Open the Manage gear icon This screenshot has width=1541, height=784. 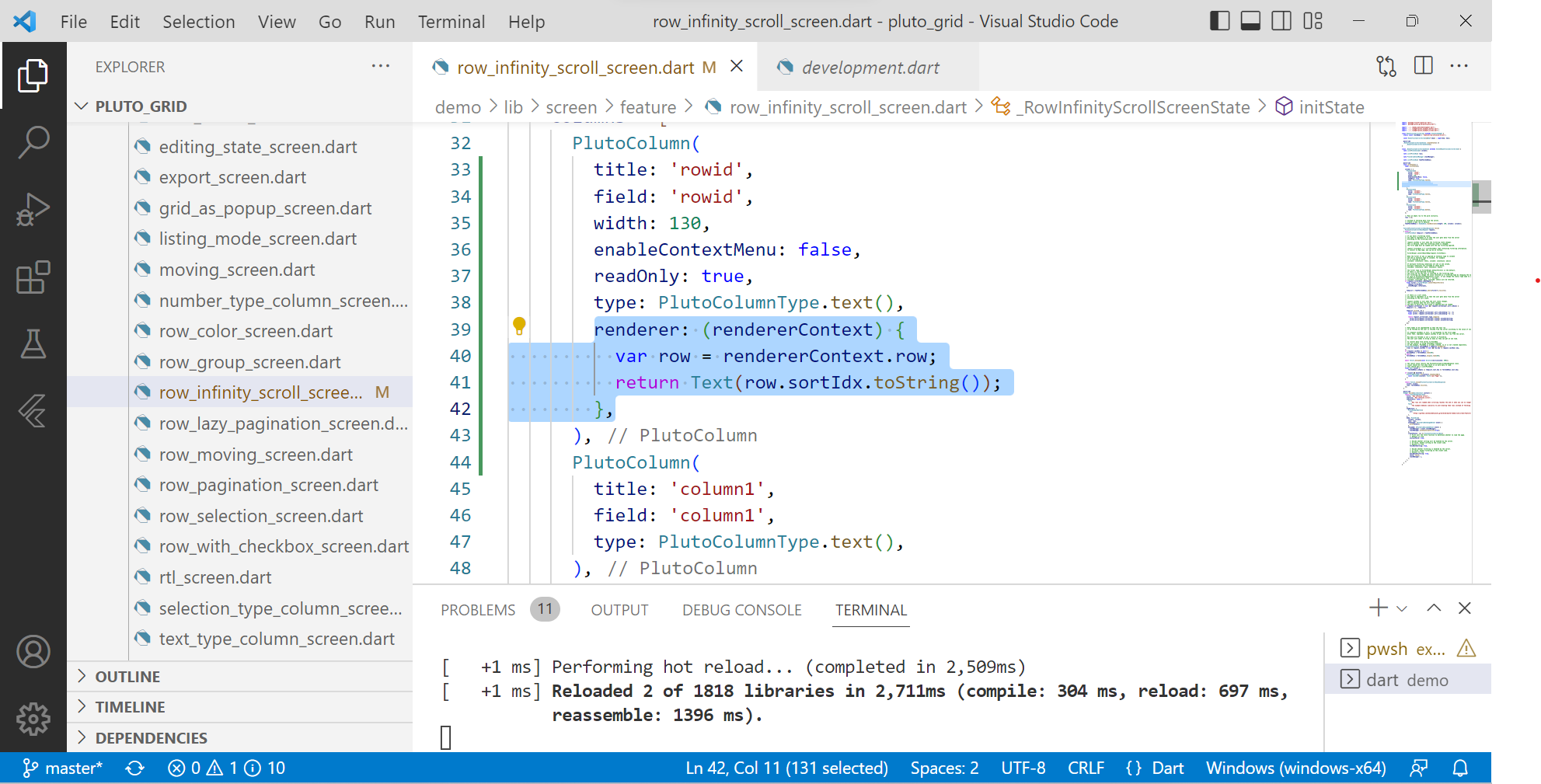coord(33,719)
